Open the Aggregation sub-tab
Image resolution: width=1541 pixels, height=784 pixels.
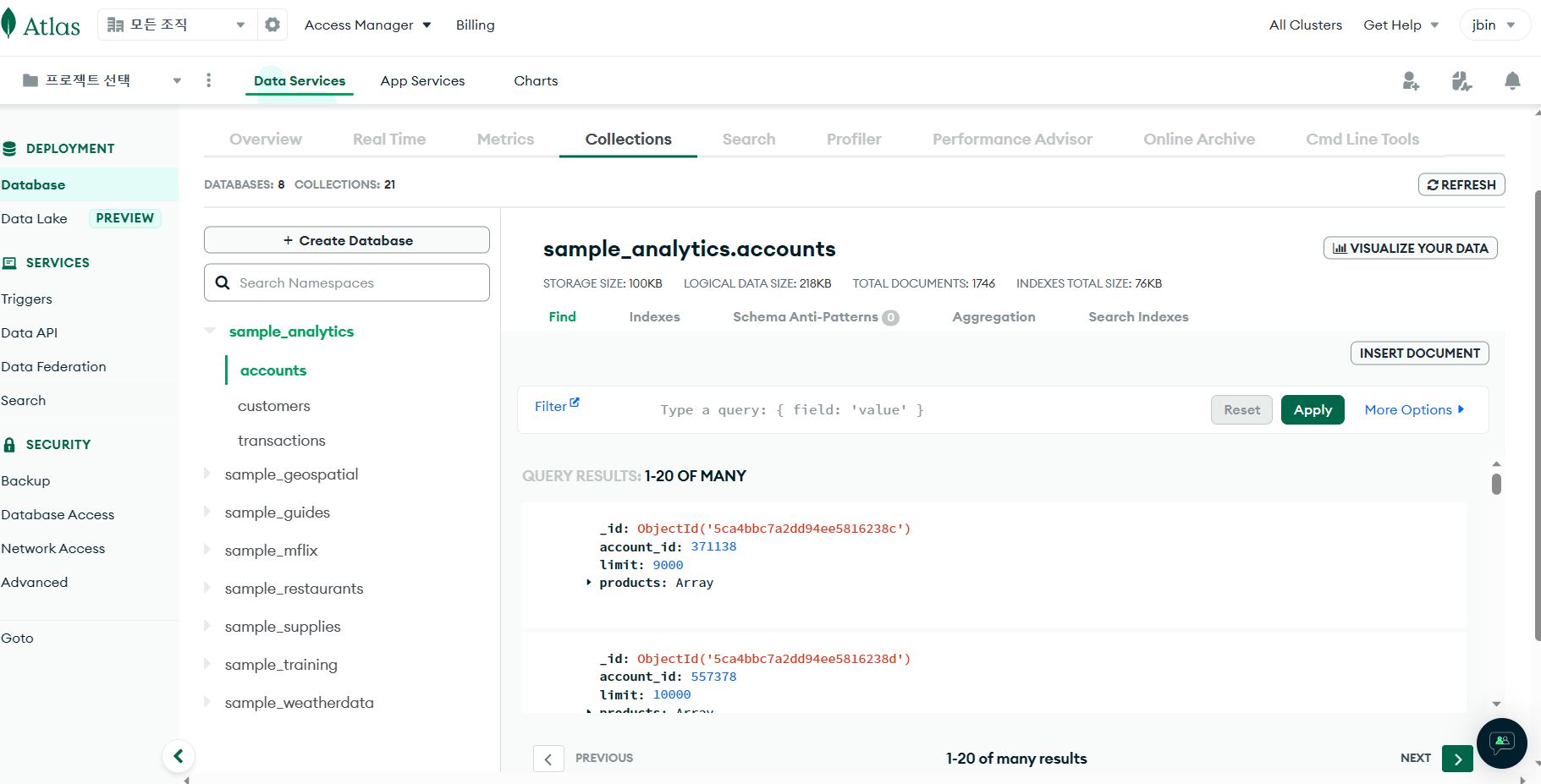(x=993, y=316)
